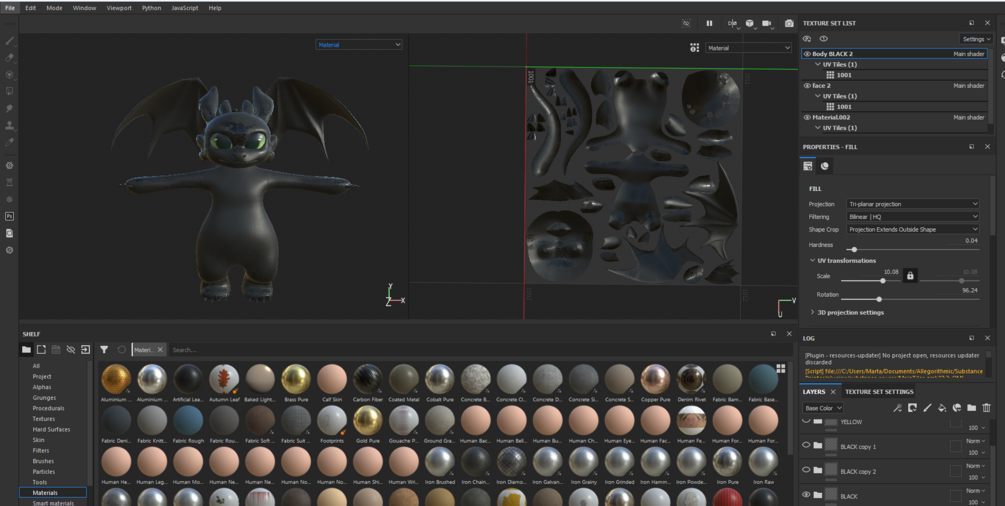Pause rendering with the pause icon
This screenshot has width=1005, height=506.
(x=709, y=23)
